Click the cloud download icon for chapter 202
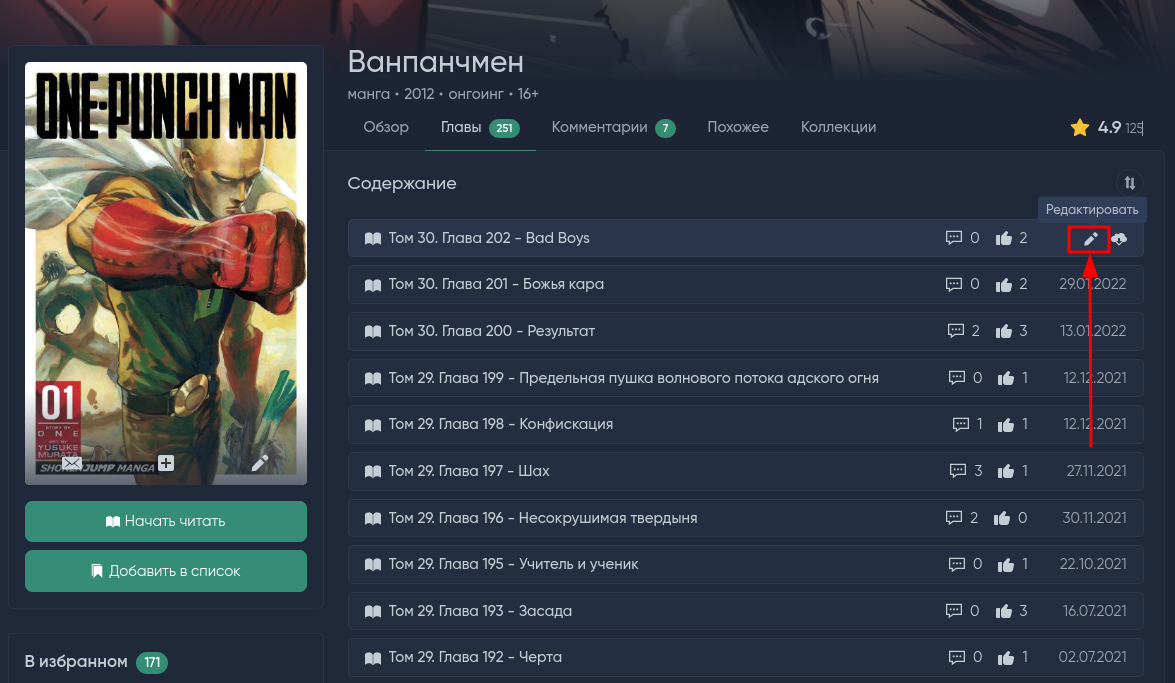 (x=1119, y=239)
